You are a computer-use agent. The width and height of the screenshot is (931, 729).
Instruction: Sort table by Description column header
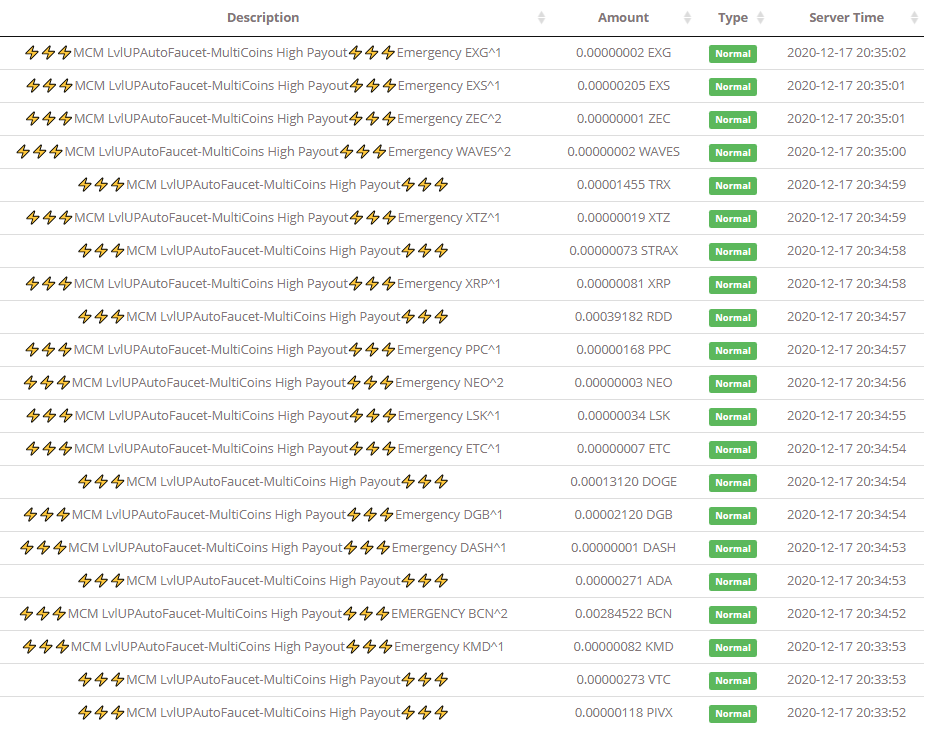[x=263, y=18]
